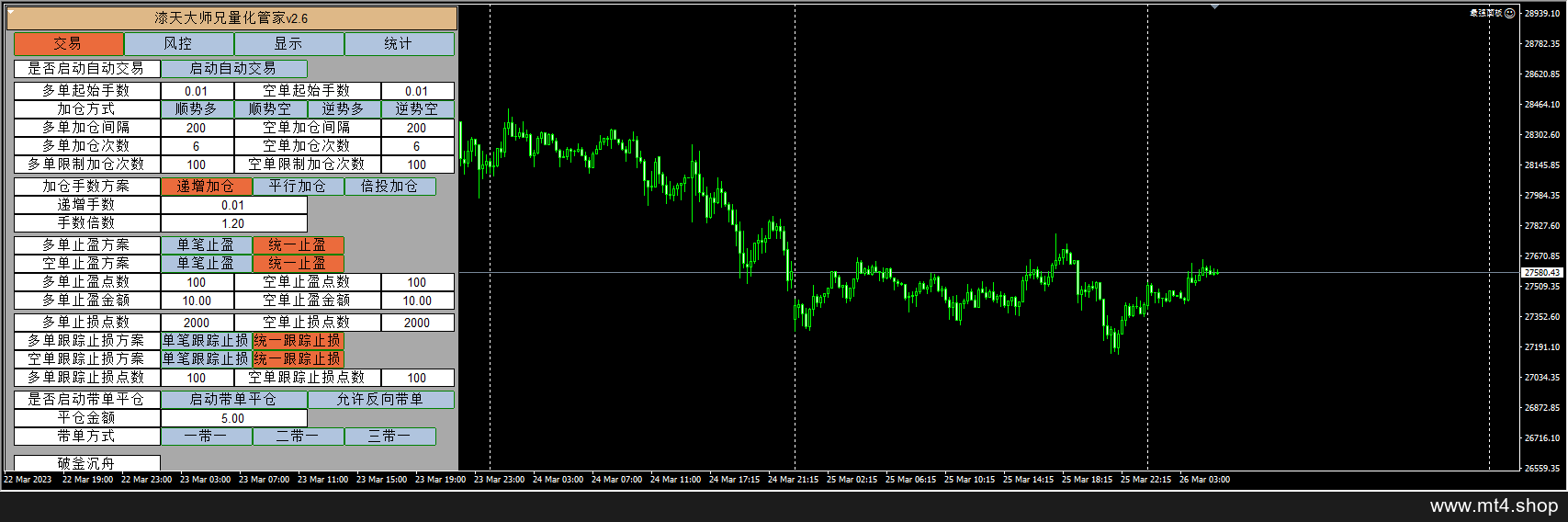The height and width of the screenshot is (522, 1568).
Task: Click the 带单方式 label
Action: coord(87,436)
